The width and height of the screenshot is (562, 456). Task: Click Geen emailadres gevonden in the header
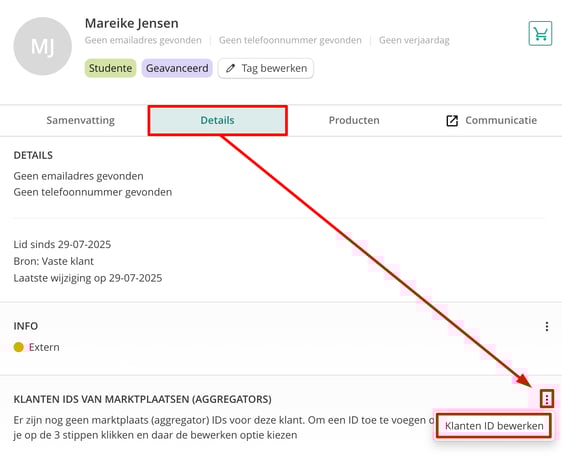click(143, 40)
